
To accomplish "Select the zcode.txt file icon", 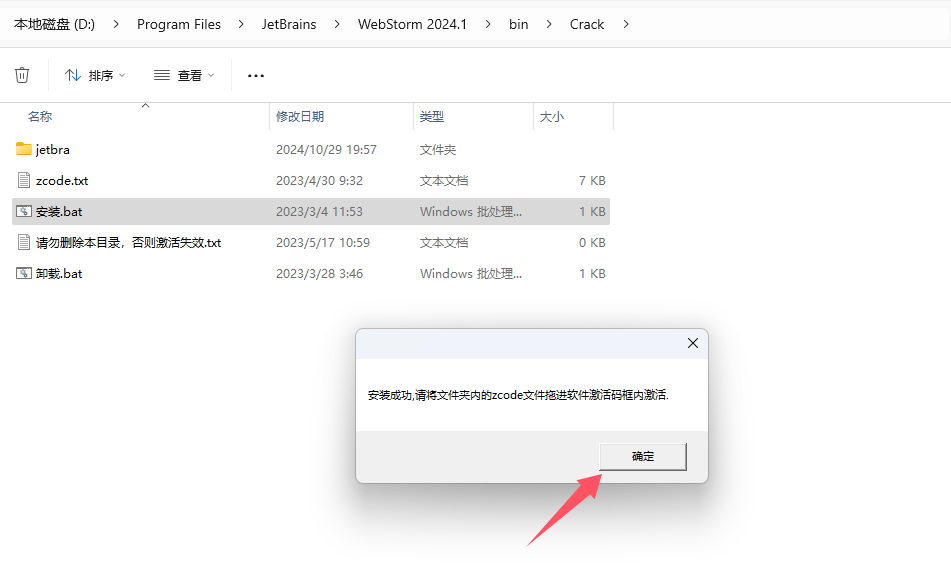I will [24, 180].
